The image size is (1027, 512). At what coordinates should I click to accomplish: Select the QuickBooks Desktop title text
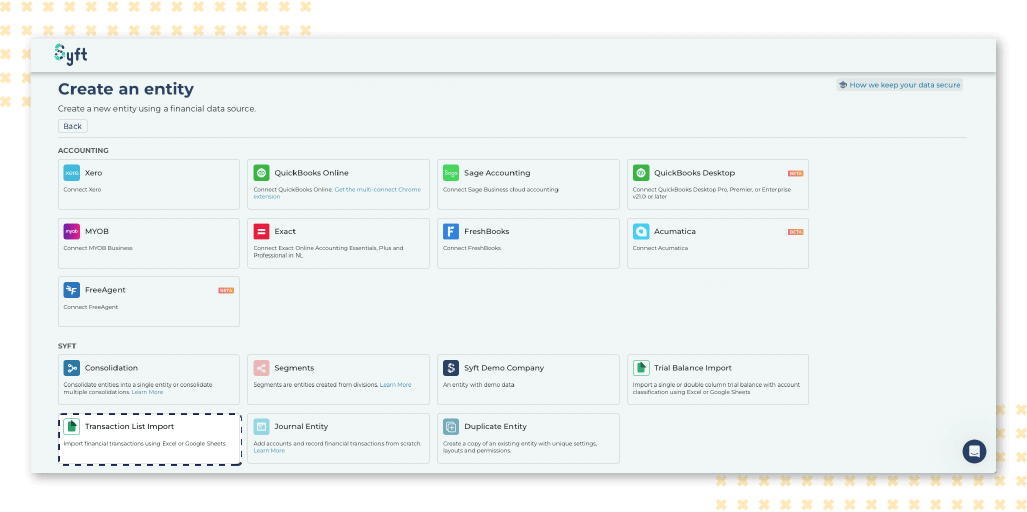point(694,173)
